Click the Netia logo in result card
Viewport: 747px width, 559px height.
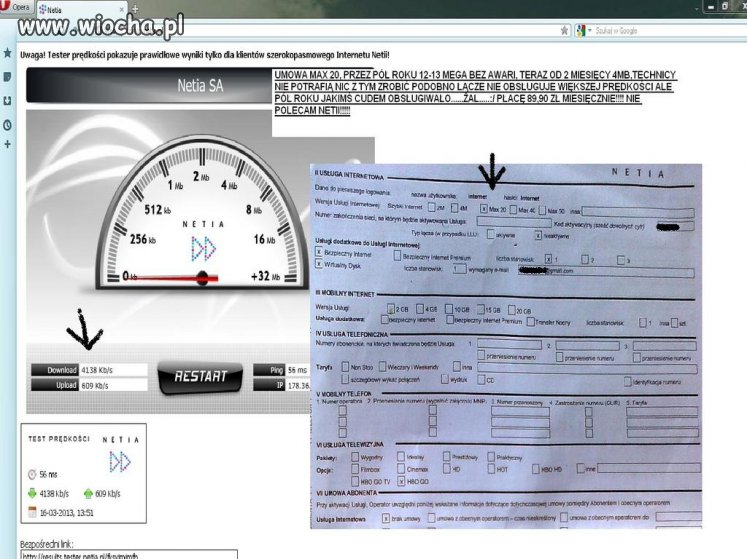[x=120, y=461]
